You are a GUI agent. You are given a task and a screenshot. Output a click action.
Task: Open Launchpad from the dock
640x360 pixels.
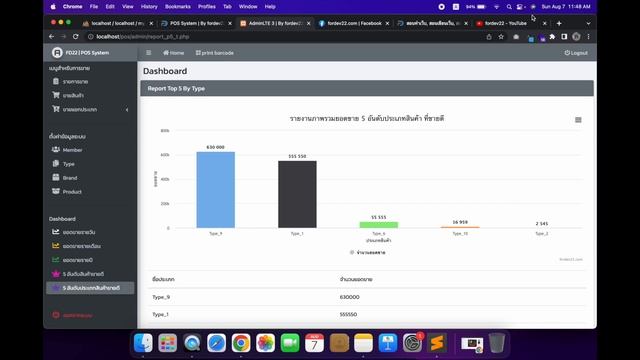click(x=168, y=343)
